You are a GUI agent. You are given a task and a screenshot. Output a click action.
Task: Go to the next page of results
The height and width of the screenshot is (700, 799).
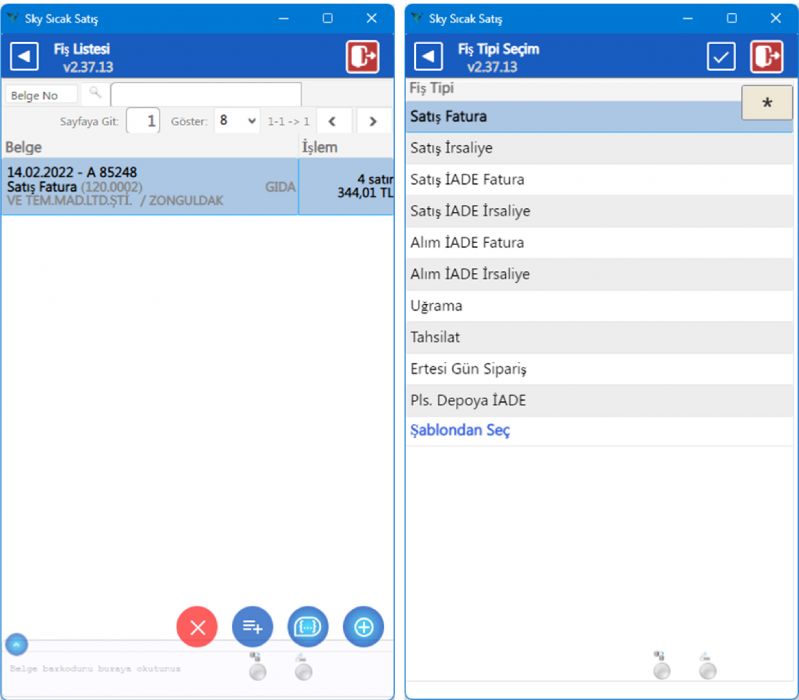pos(373,121)
